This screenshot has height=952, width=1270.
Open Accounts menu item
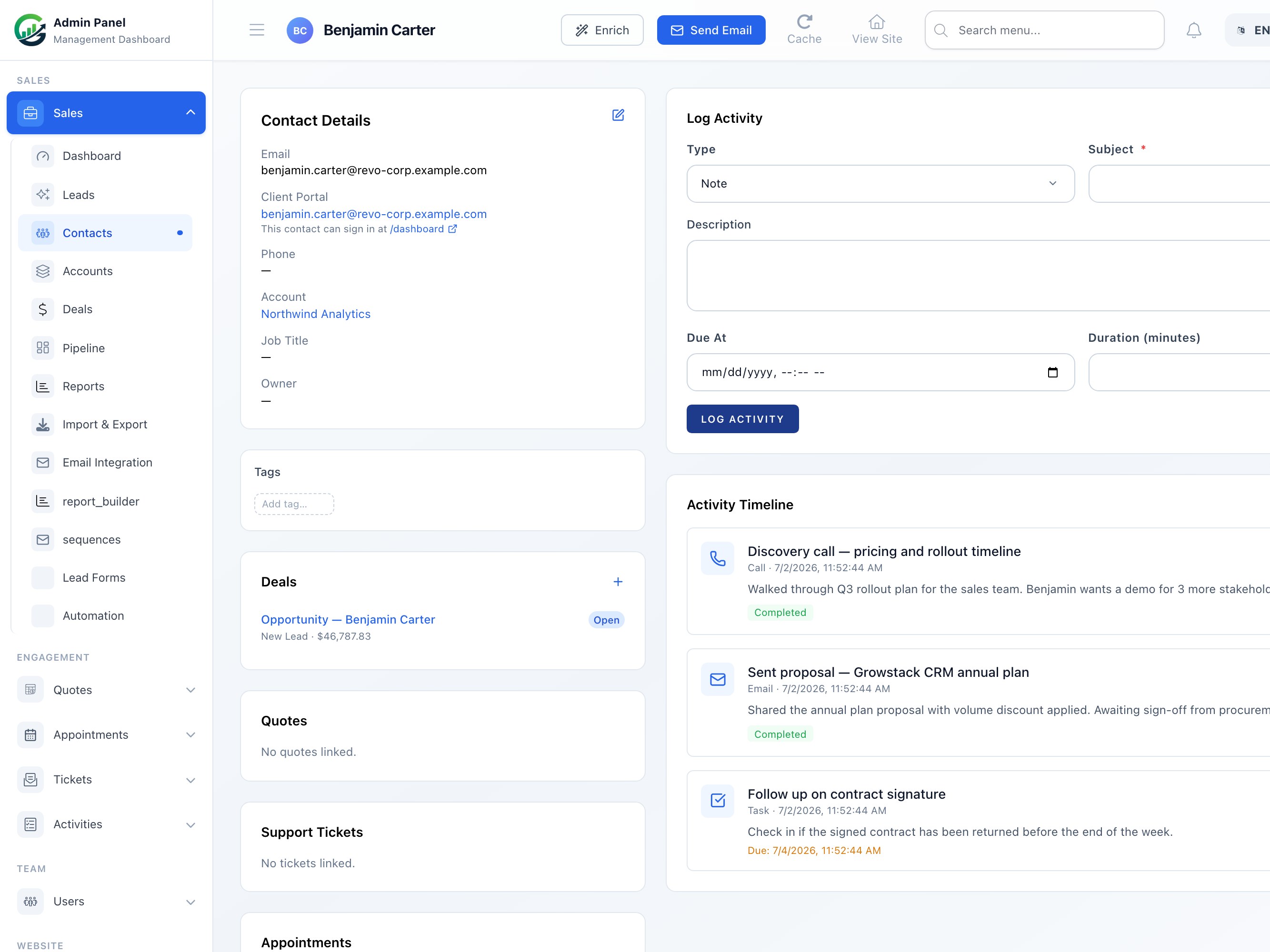click(105, 271)
